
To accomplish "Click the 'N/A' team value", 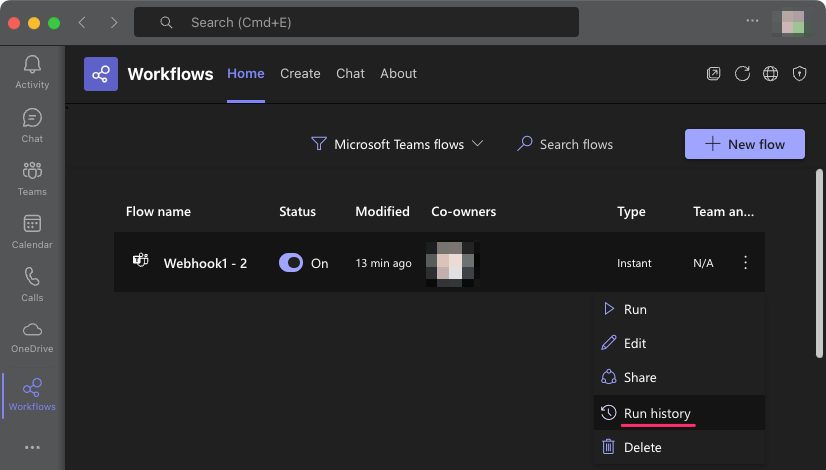I will [x=703, y=263].
